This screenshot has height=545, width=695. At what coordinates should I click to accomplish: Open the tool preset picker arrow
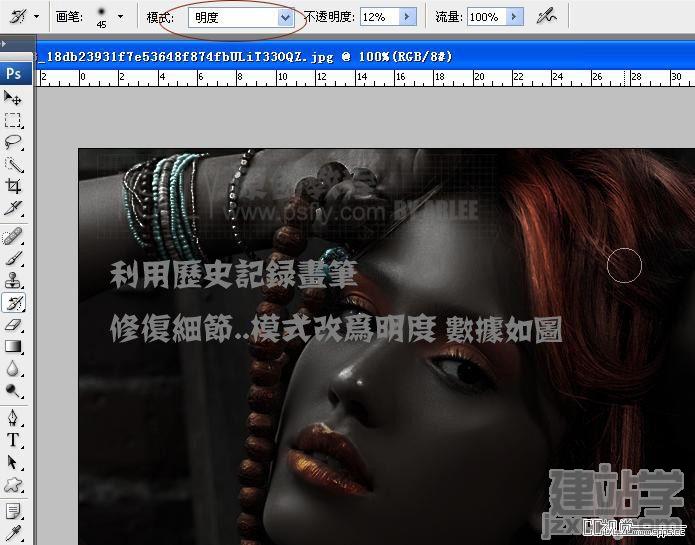[x=36, y=17]
